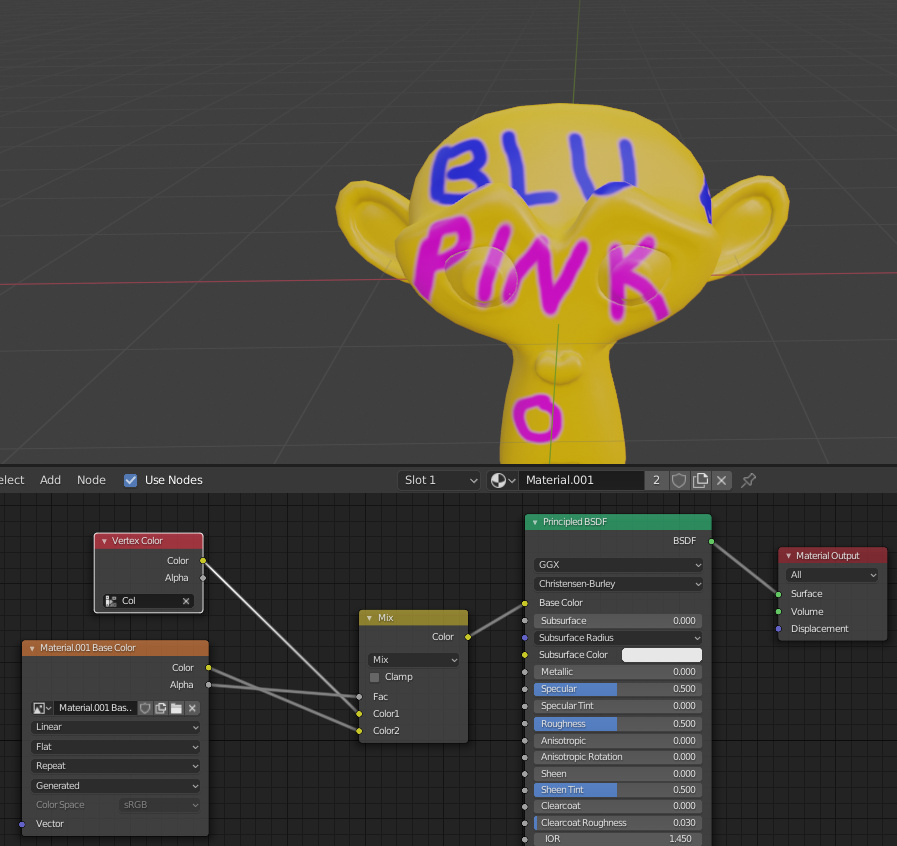Open an image file for the texture node
Image resolution: width=897 pixels, height=846 pixels.
tap(176, 707)
